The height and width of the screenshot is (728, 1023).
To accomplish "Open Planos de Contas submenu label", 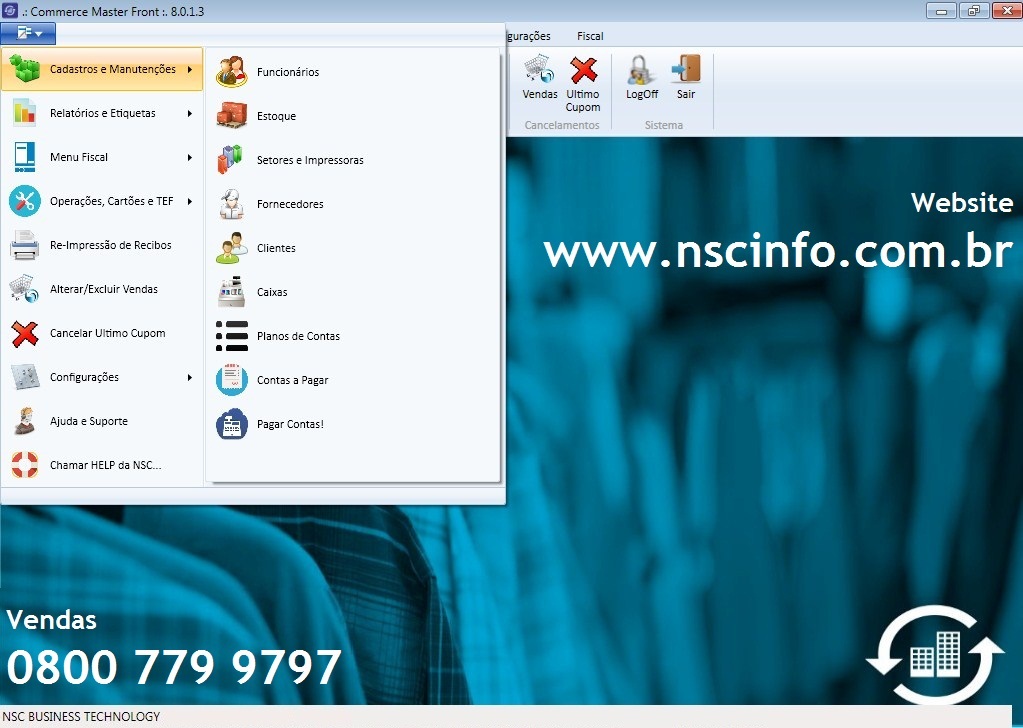I will tap(298, 337).
